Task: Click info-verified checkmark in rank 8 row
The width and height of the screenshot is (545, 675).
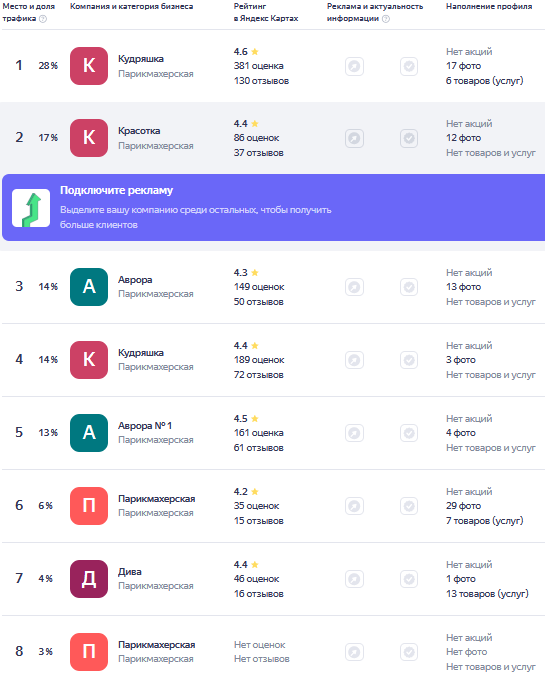Action: click(x=409, y=652)
